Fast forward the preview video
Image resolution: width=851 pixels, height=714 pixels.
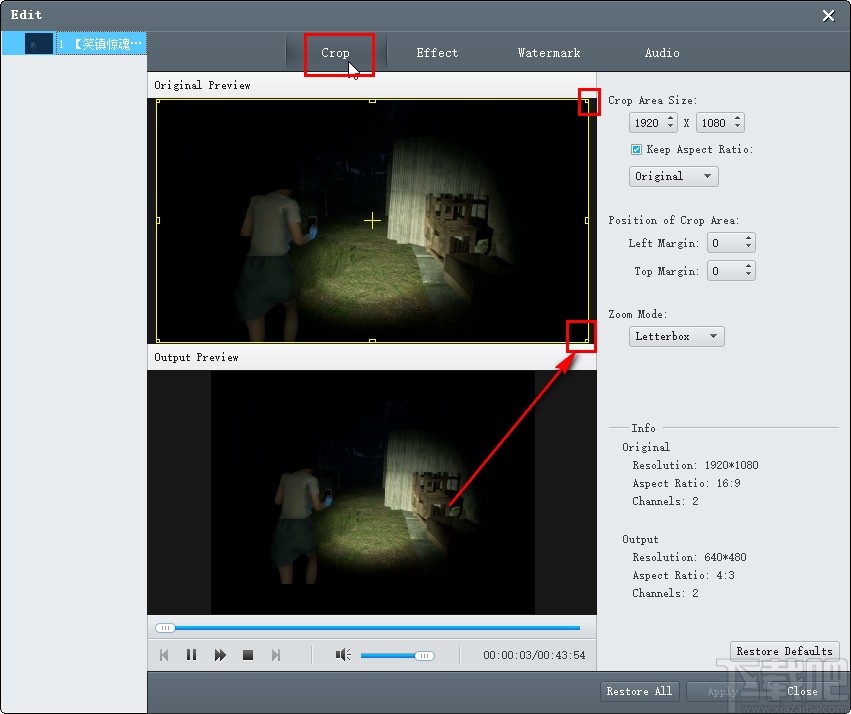220,655
